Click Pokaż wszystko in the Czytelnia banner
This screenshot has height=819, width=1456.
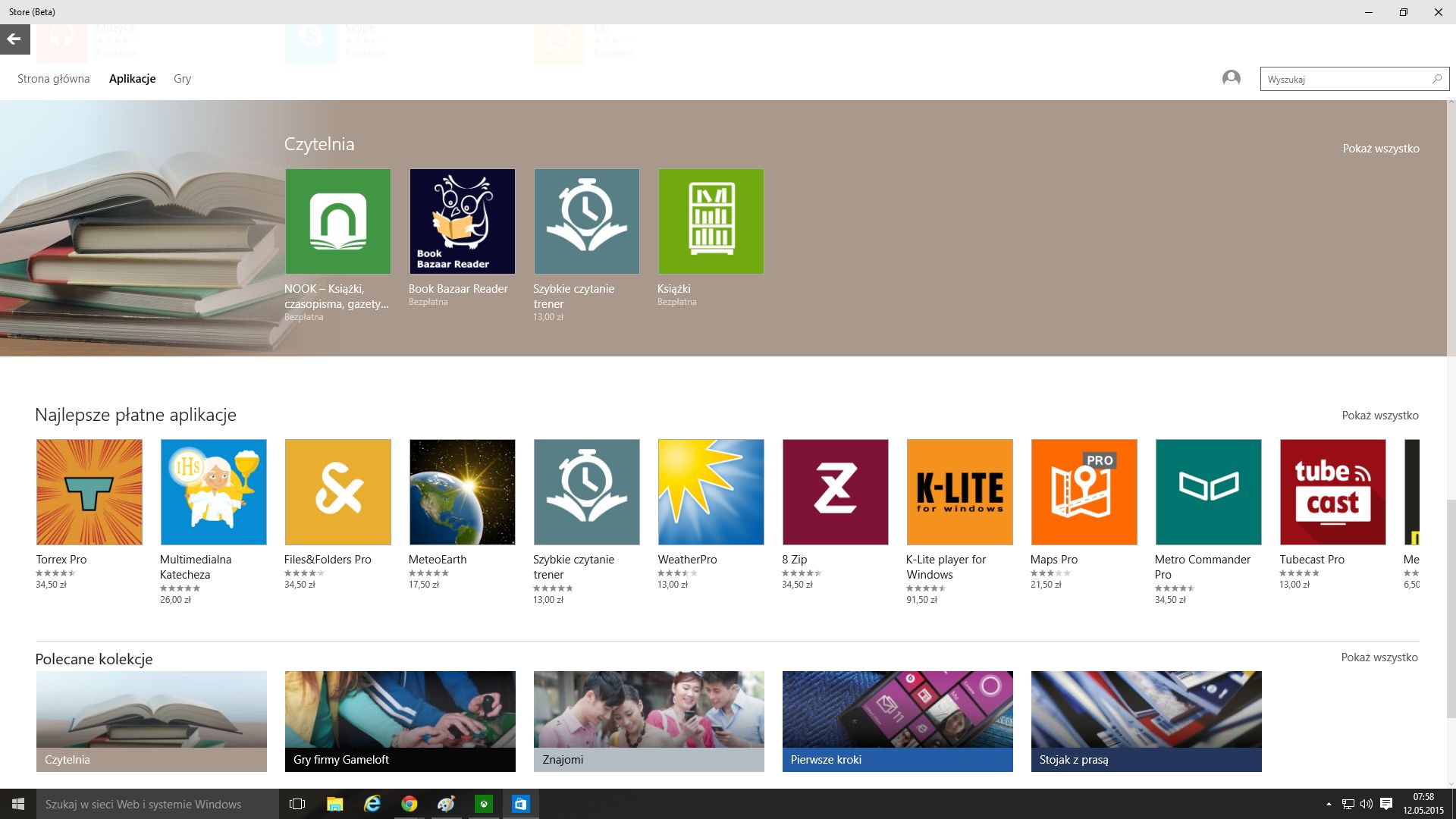(1381, 149)
